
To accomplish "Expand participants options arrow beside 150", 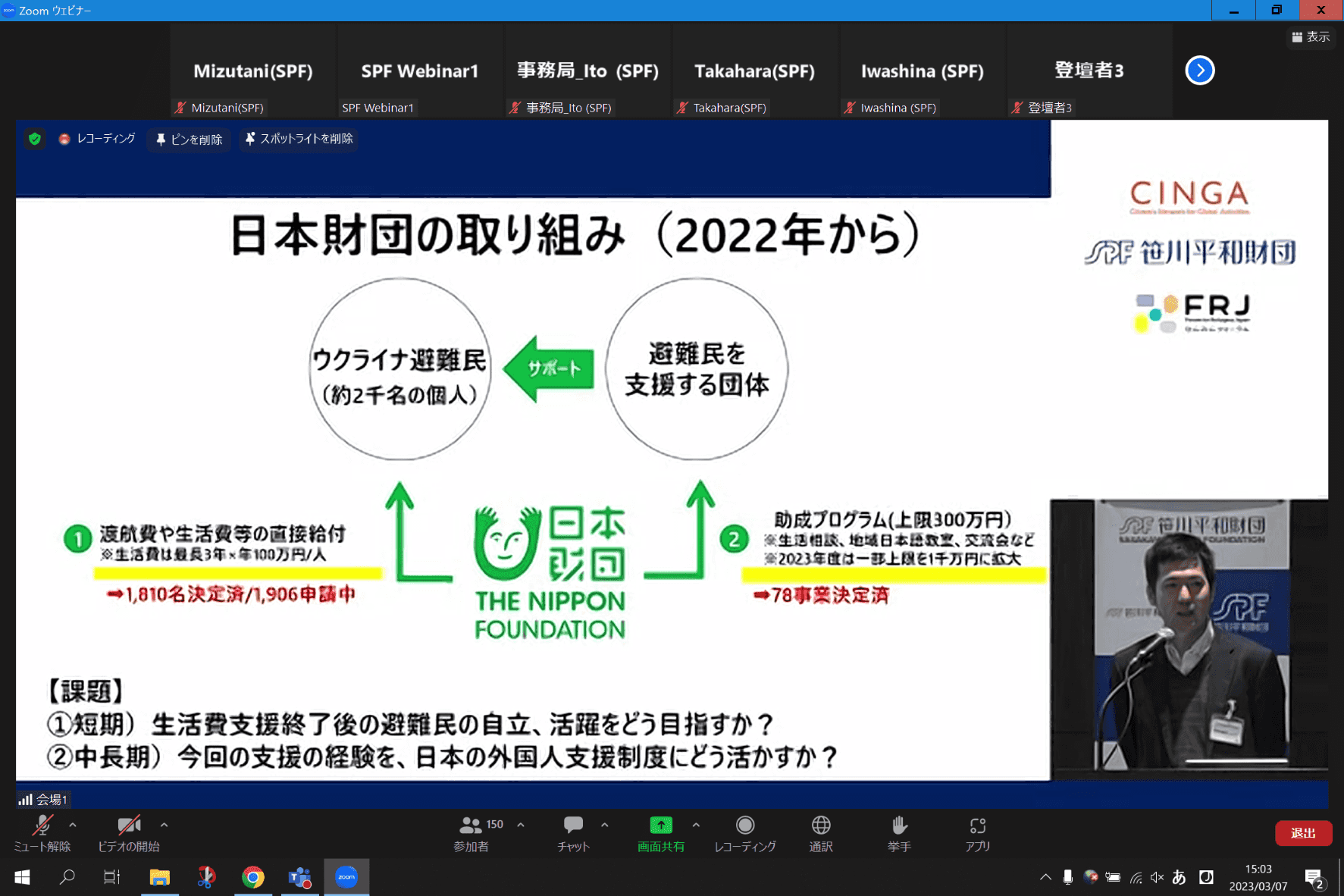I will pyautogui.click(x=521, y=825).
